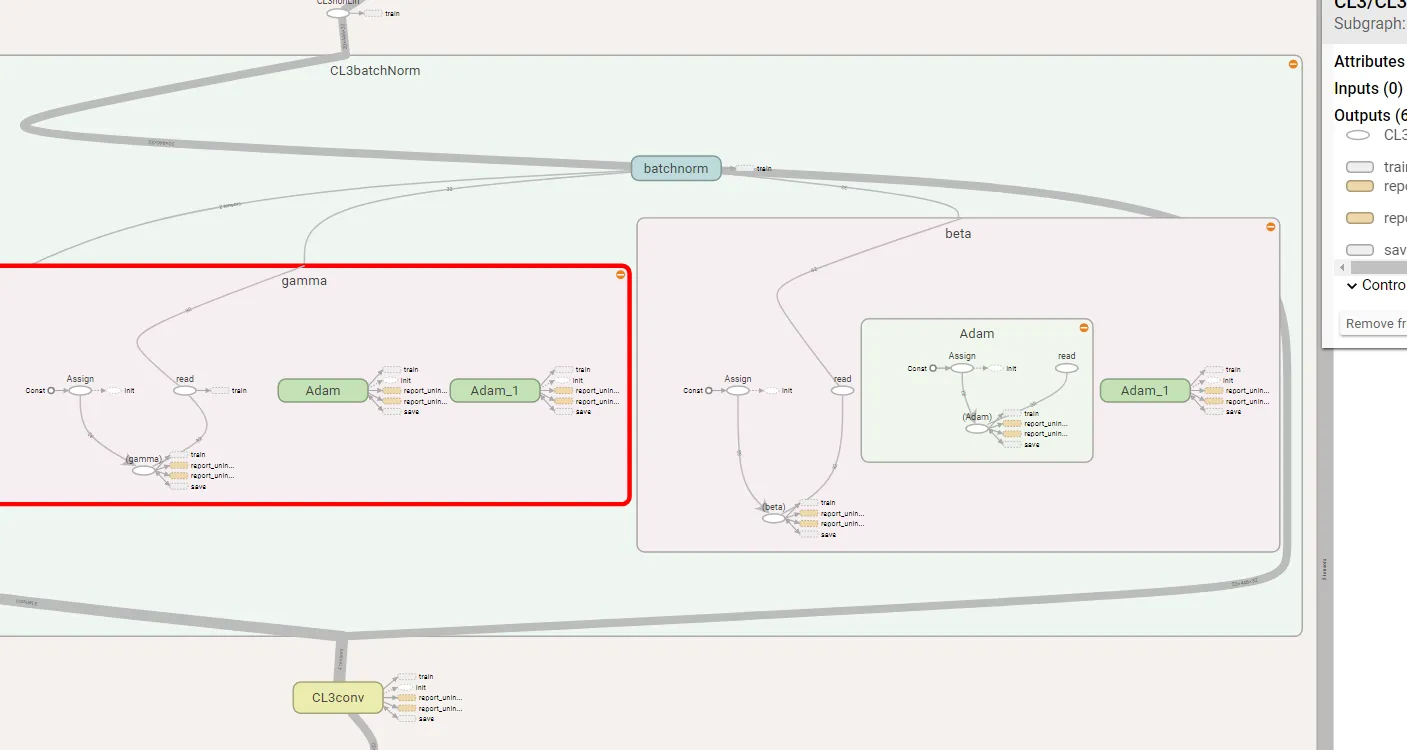Select the read op inside beta's Adam
The height and width of the screenshot is (750, 1407).
(x=1067, y=368)
